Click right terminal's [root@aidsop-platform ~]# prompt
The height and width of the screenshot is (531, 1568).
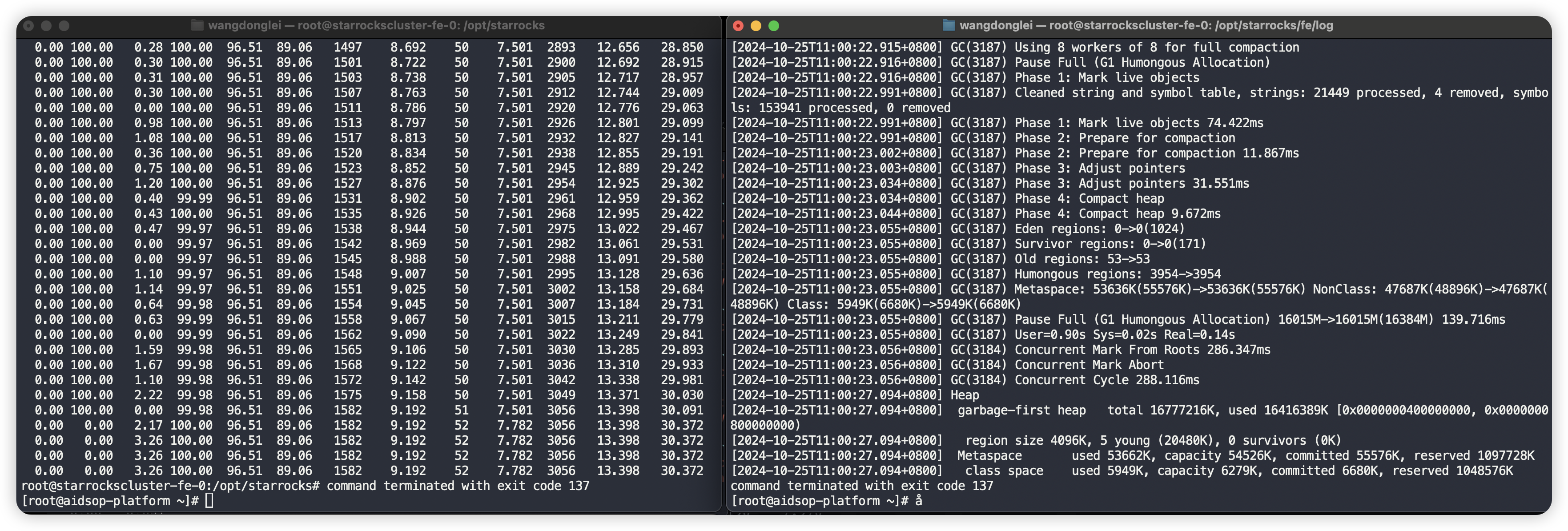[819, 501]
